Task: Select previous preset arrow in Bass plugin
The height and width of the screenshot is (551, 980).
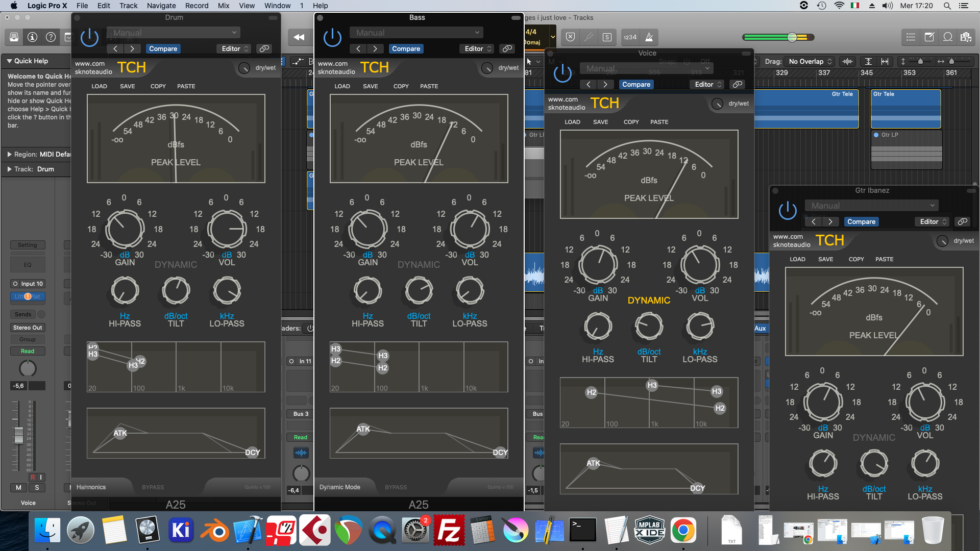Action: [358, 49]
